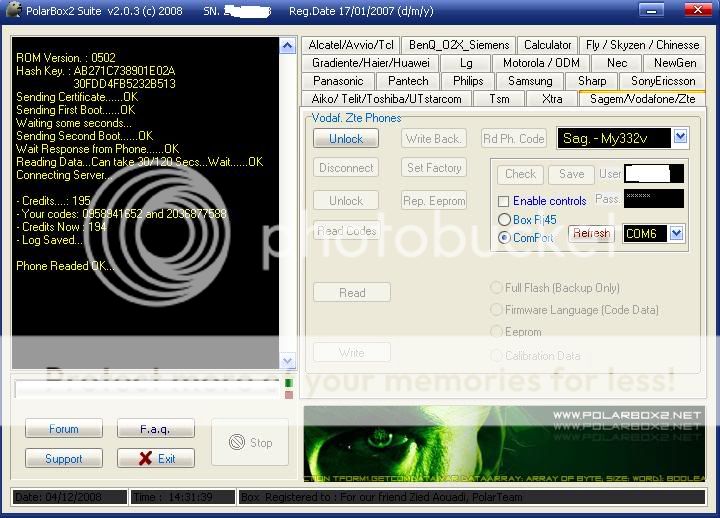Click the Box Registered to status text
Image resolution: width=720 pixels, height=518 pixels.
pos(472,497)
